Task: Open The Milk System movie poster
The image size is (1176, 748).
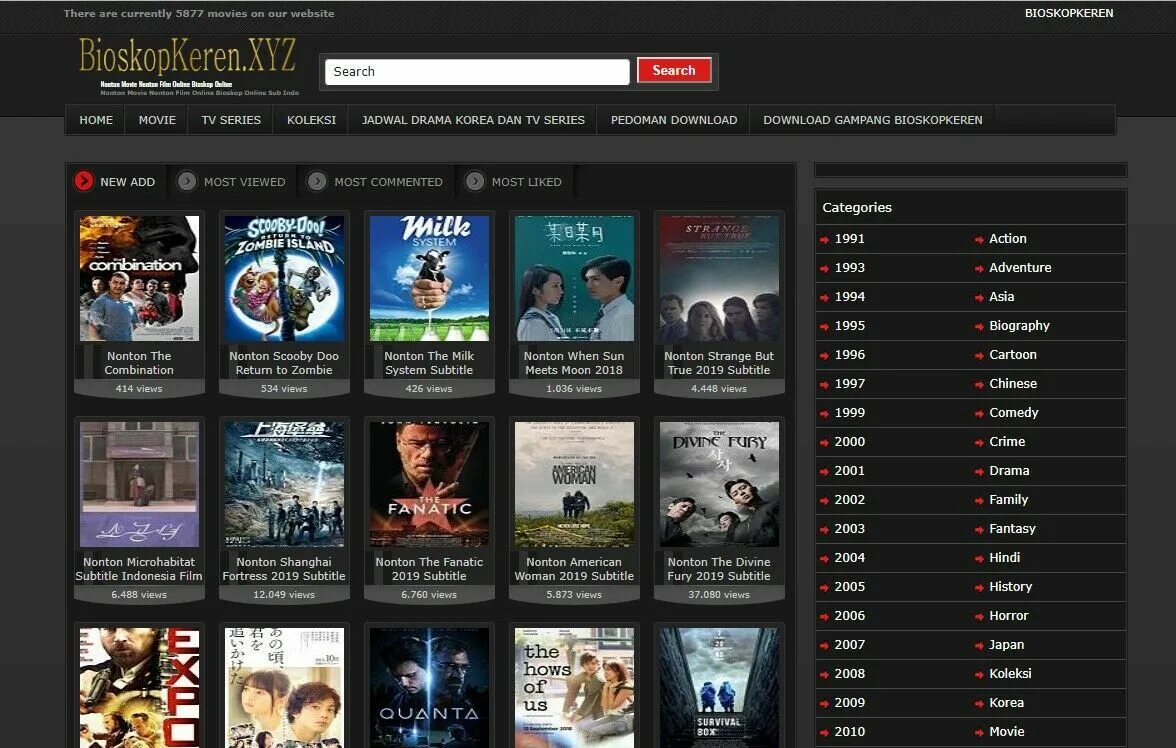Action: tap(429, 278)
